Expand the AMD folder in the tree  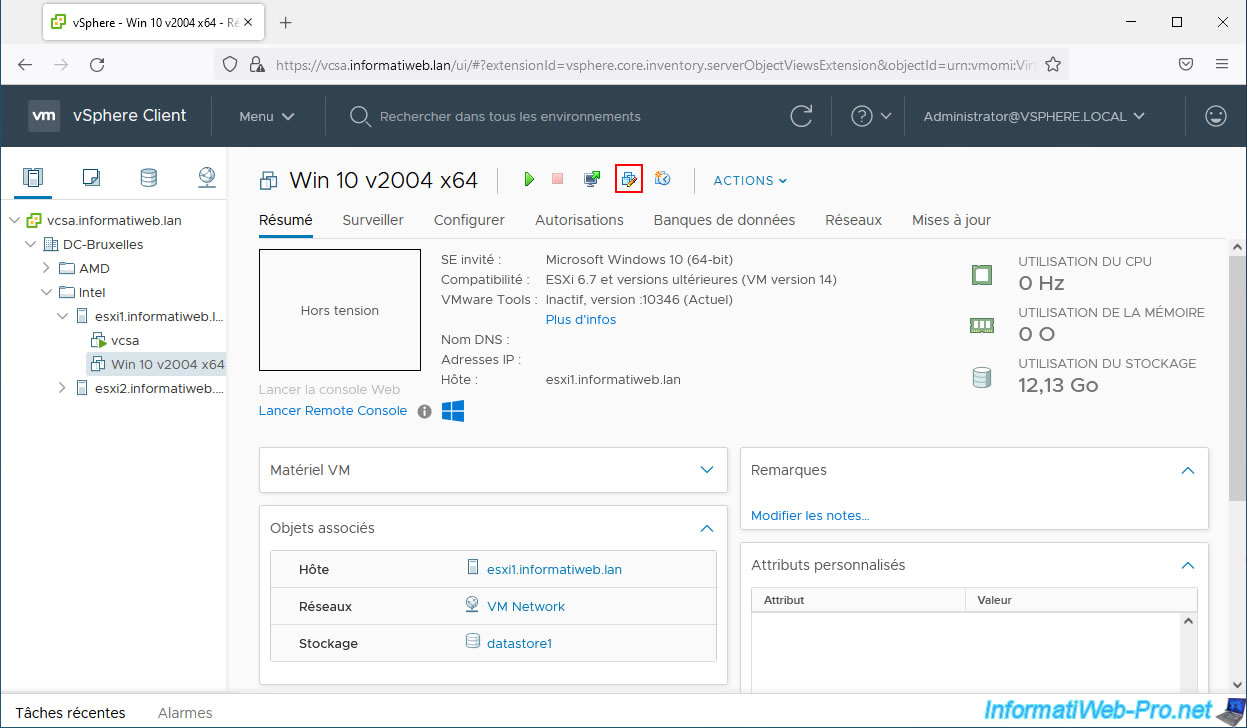46,268
